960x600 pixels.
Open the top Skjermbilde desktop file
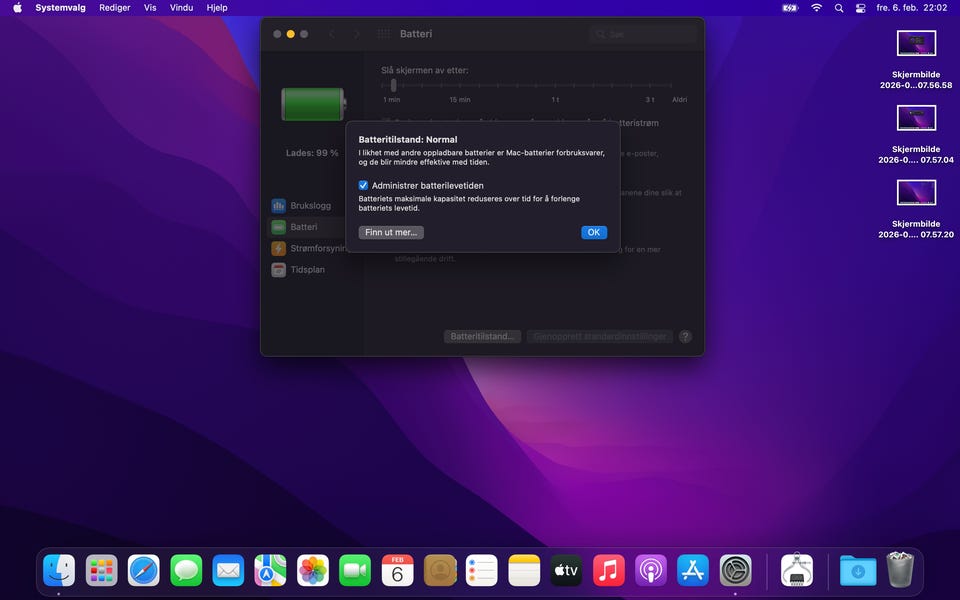coord(916,43)
